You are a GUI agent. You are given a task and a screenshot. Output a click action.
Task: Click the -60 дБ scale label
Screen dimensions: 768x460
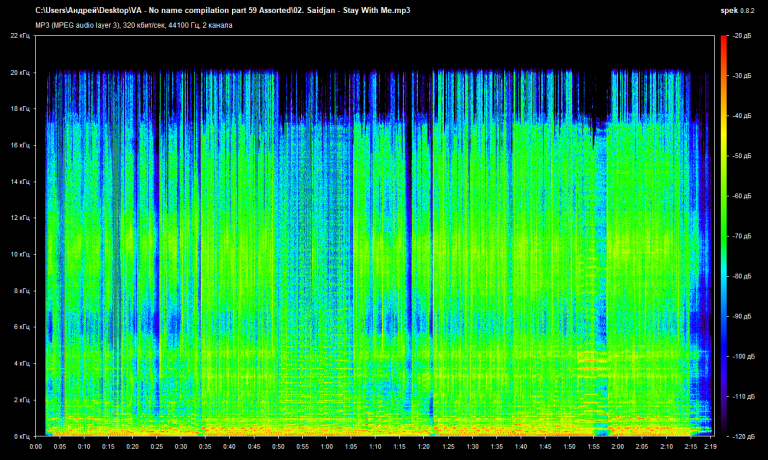[742, 196]
